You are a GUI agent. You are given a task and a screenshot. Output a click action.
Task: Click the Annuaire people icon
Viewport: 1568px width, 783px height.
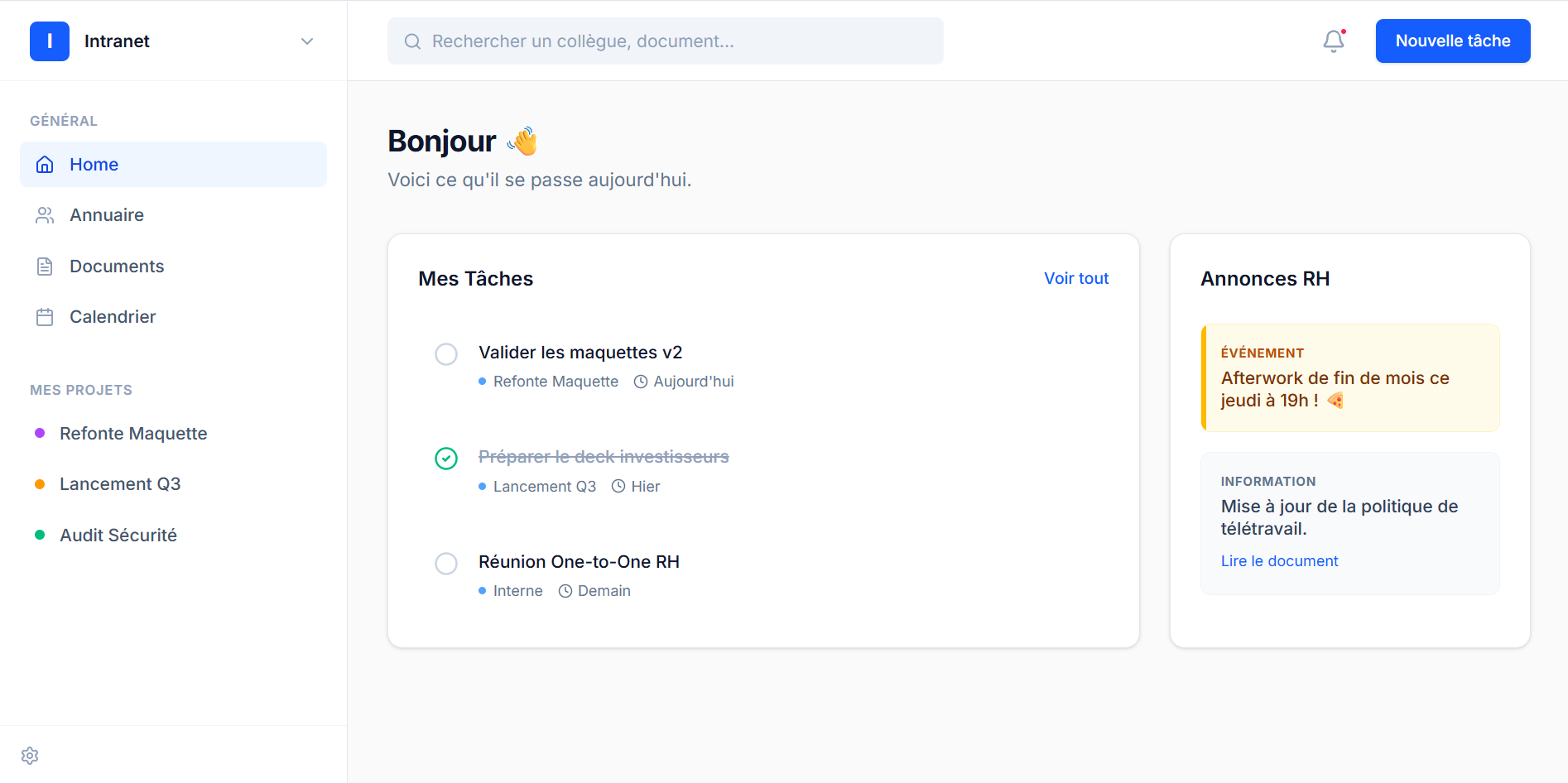45,215
